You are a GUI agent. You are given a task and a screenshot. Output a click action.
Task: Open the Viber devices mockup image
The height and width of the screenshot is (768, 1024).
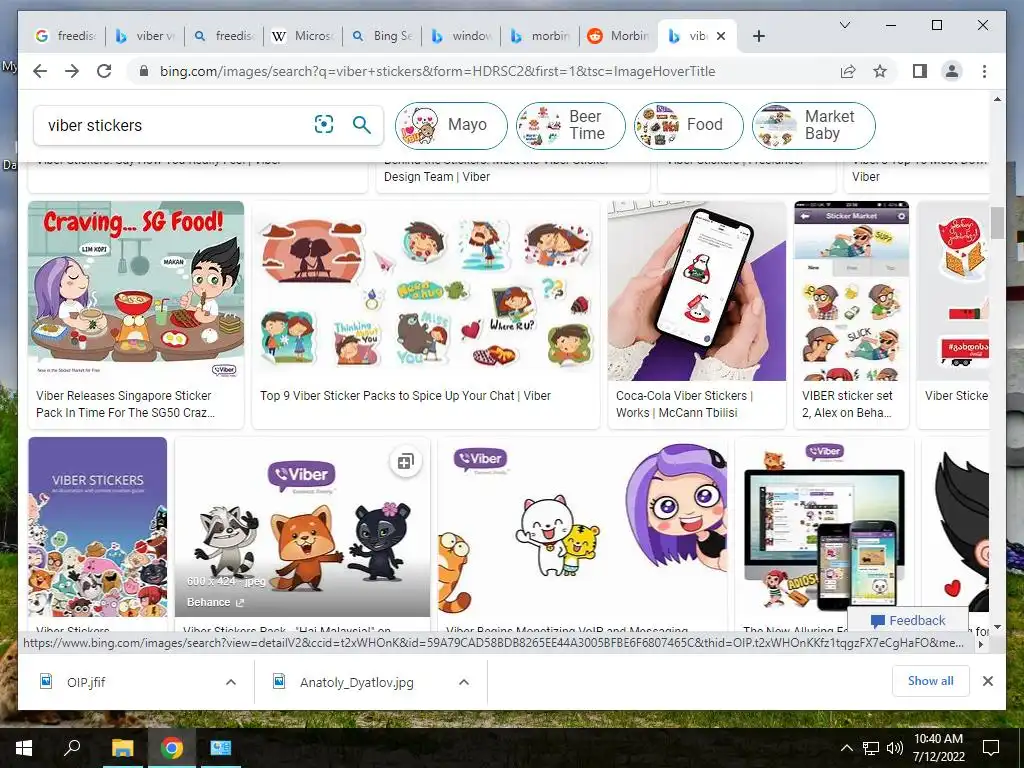(824, 527)
